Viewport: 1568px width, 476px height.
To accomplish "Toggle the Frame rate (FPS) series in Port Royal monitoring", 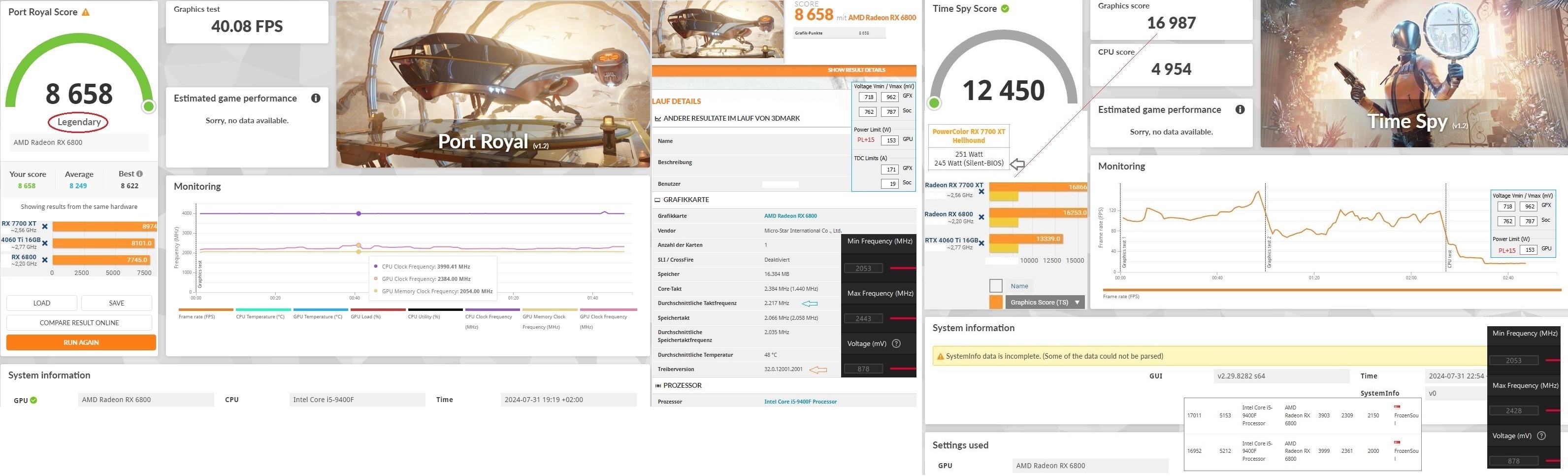I will click(205, 314).
